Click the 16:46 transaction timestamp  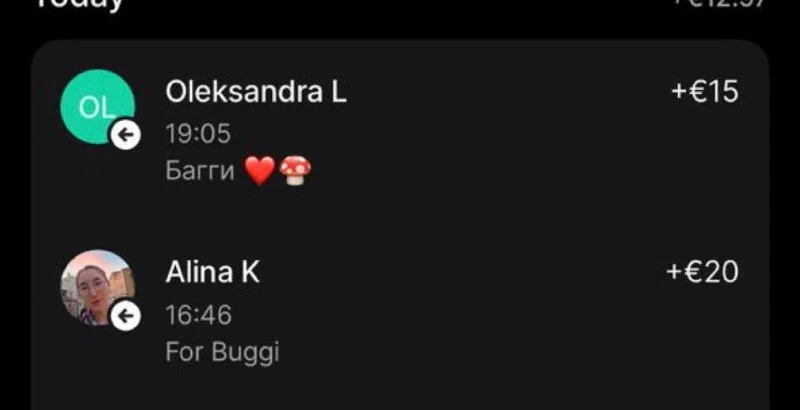(x=199, y=315)
